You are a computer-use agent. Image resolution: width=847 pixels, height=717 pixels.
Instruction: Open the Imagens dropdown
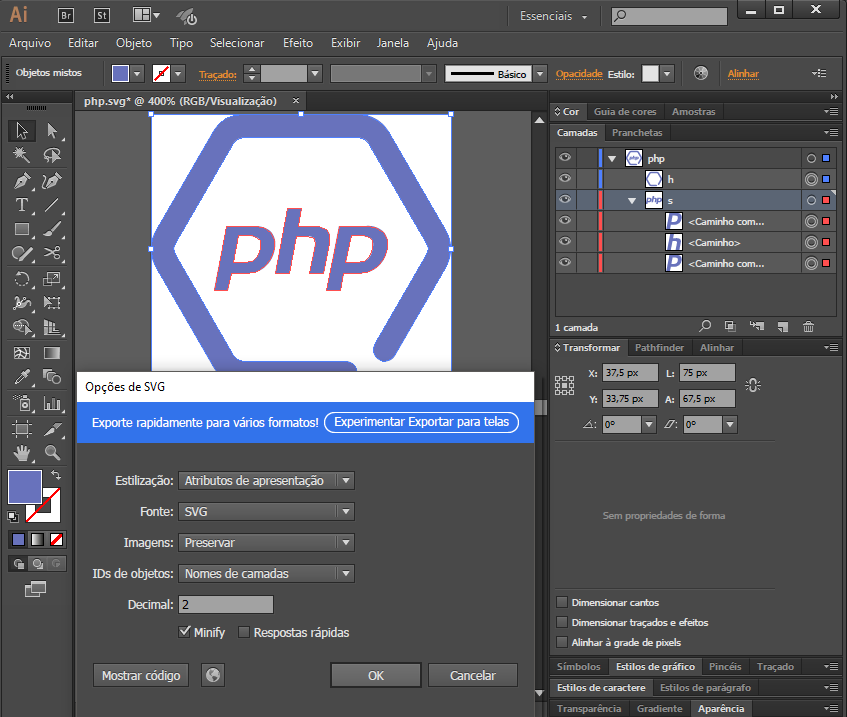coord(266,542)
